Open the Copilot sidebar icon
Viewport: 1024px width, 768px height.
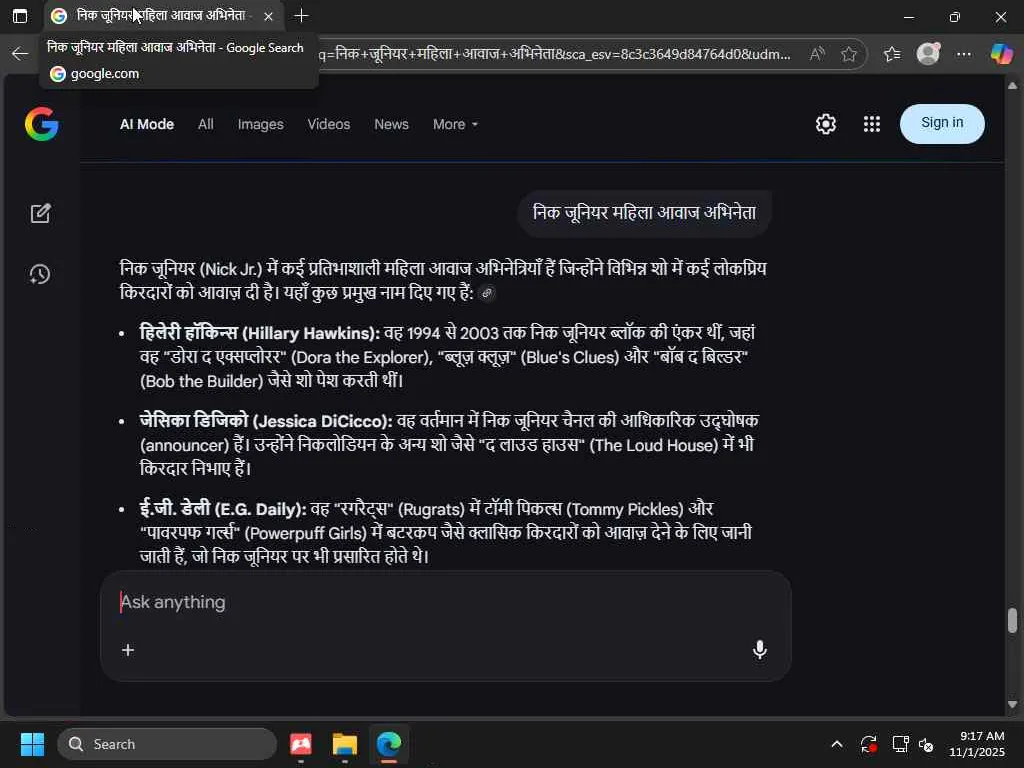pyautogui.click(x=1001, y=54)
